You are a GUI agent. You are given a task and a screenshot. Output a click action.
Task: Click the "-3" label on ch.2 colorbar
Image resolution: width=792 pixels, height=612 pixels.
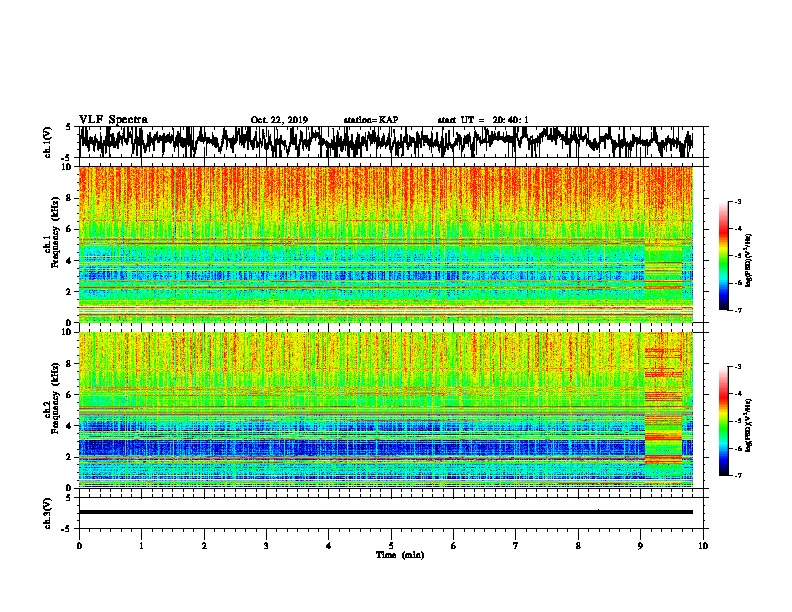coord(738,367)
